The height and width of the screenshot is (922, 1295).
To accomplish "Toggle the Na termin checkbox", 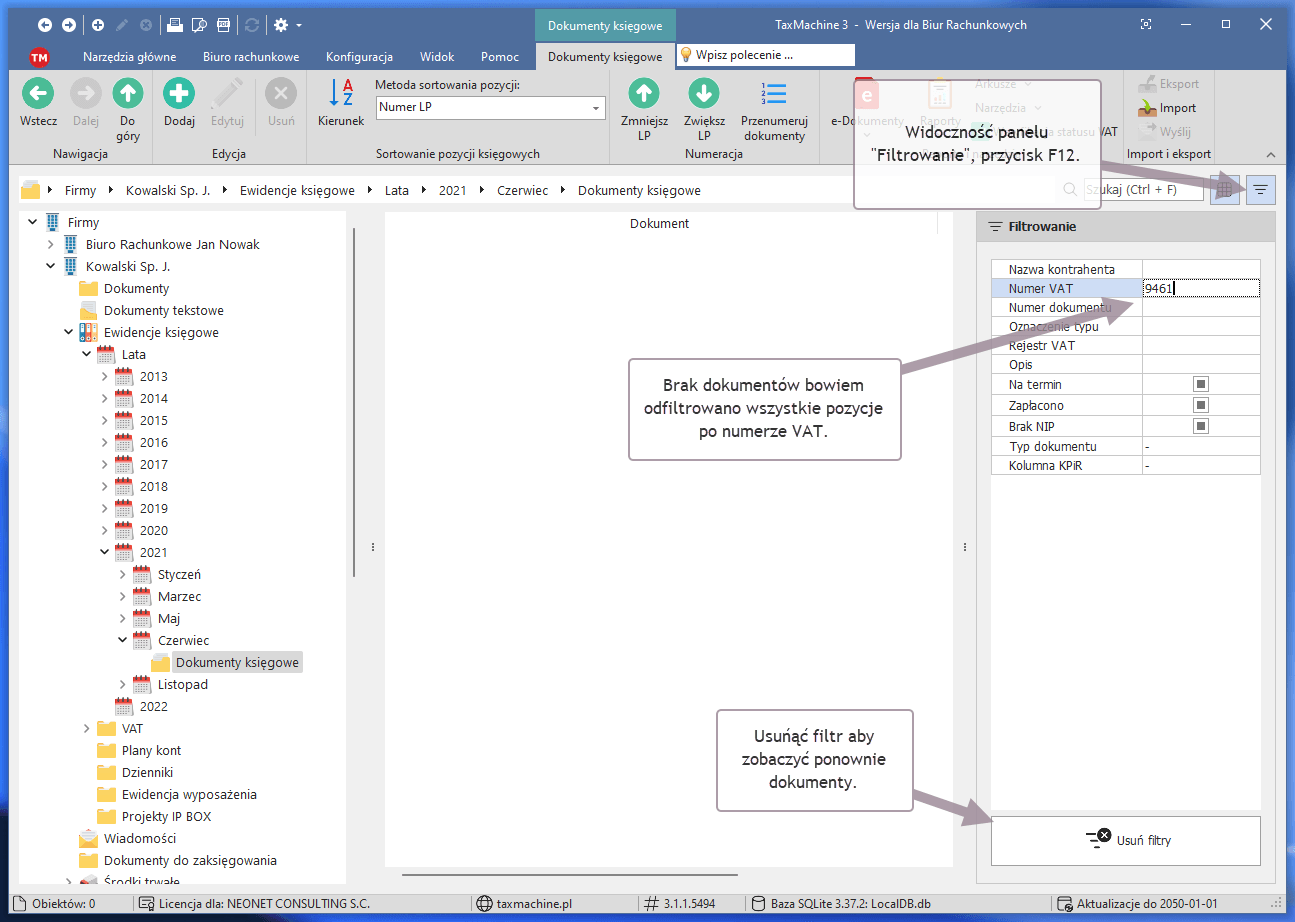I will [1201, 384].
